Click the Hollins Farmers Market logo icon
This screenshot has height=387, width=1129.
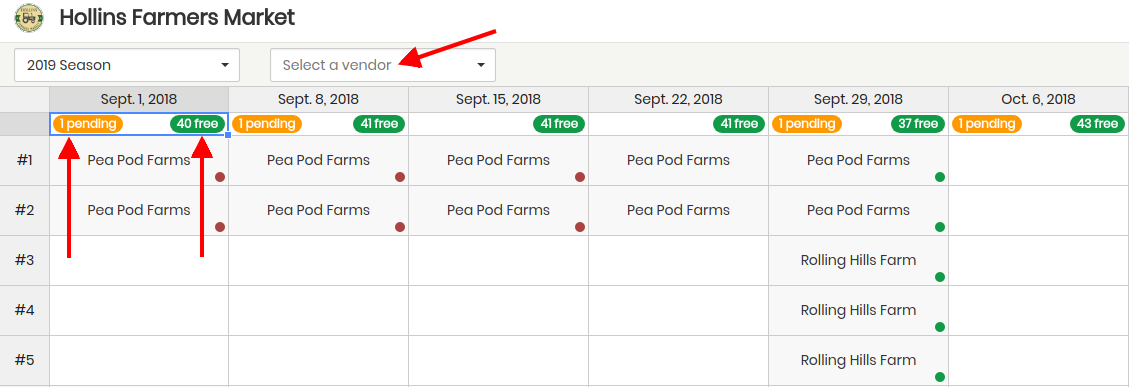pyautogui.click(x=29, y=18)
